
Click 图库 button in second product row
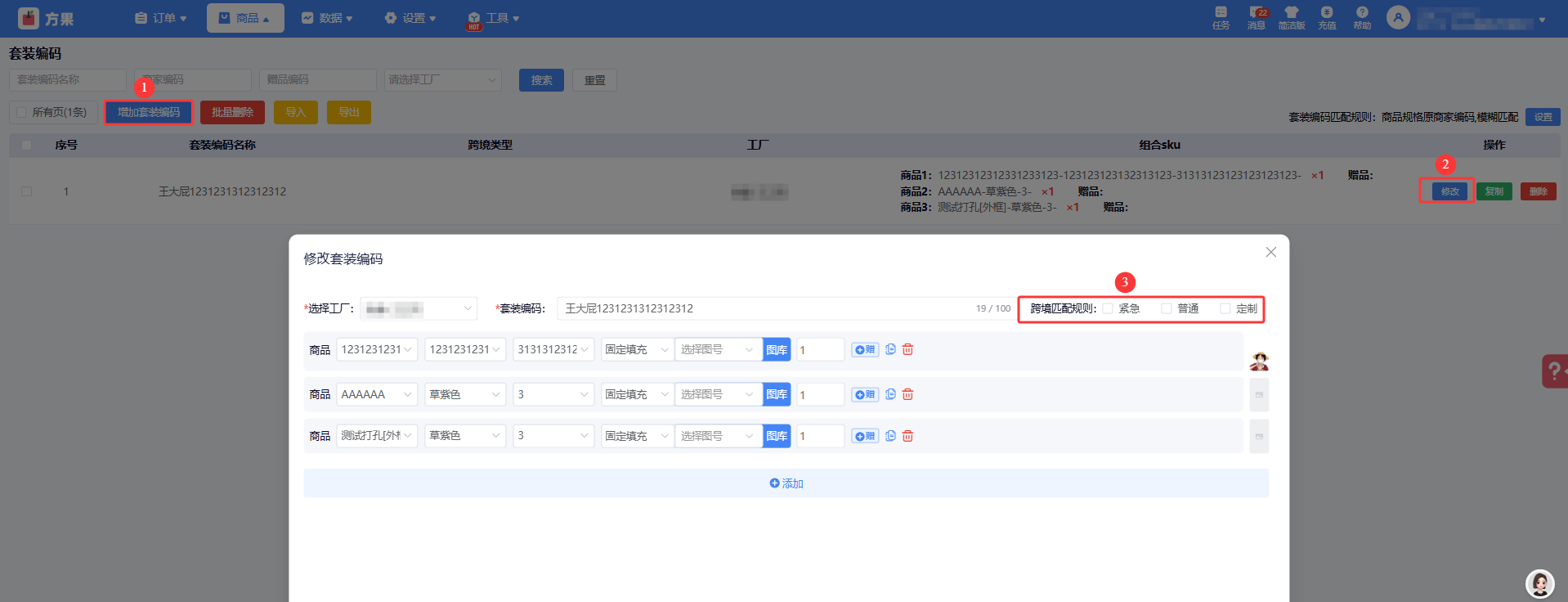coord(777,394)
